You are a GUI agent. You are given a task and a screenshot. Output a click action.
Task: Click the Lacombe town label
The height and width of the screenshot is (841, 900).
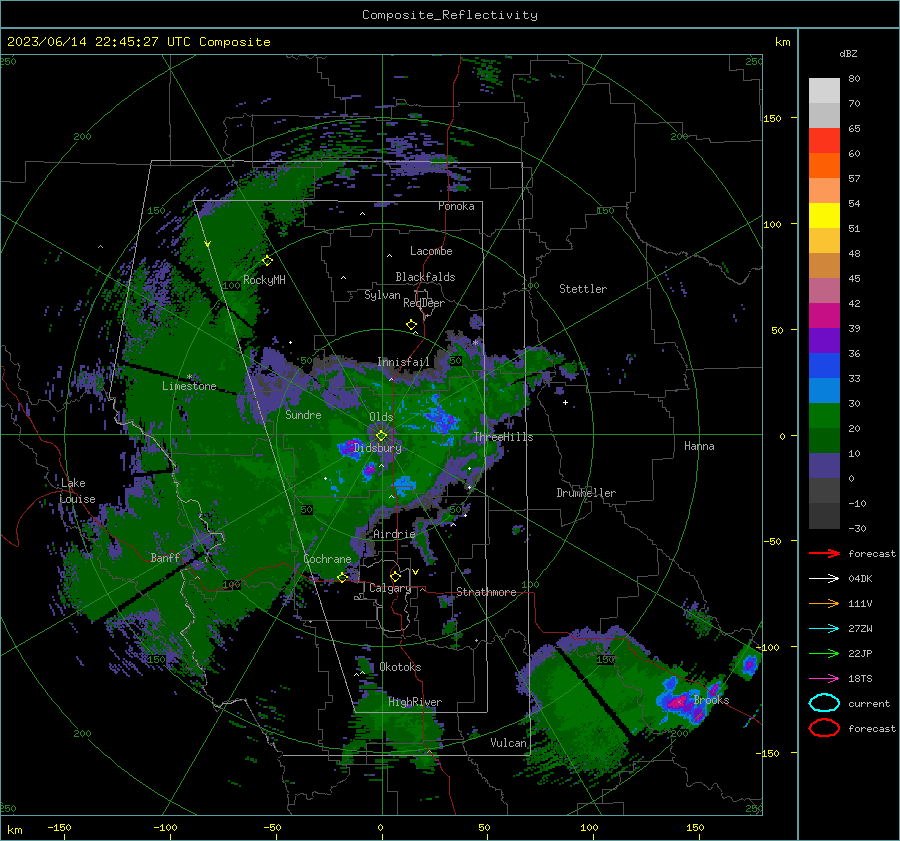pos(431,251)
